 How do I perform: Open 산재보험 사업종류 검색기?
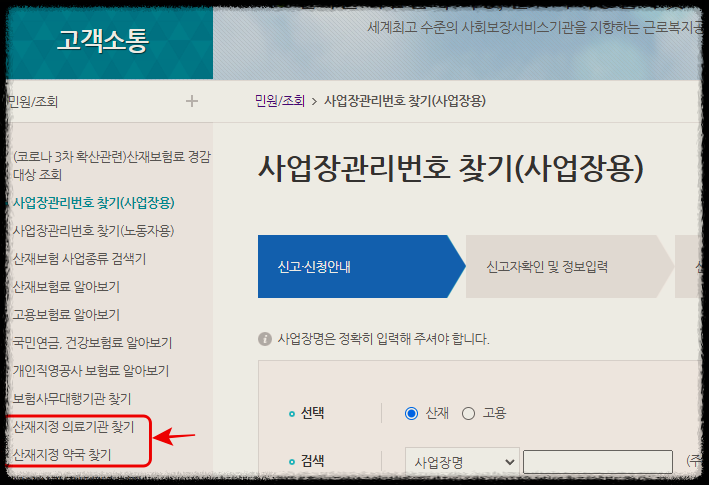coord(79,259)
